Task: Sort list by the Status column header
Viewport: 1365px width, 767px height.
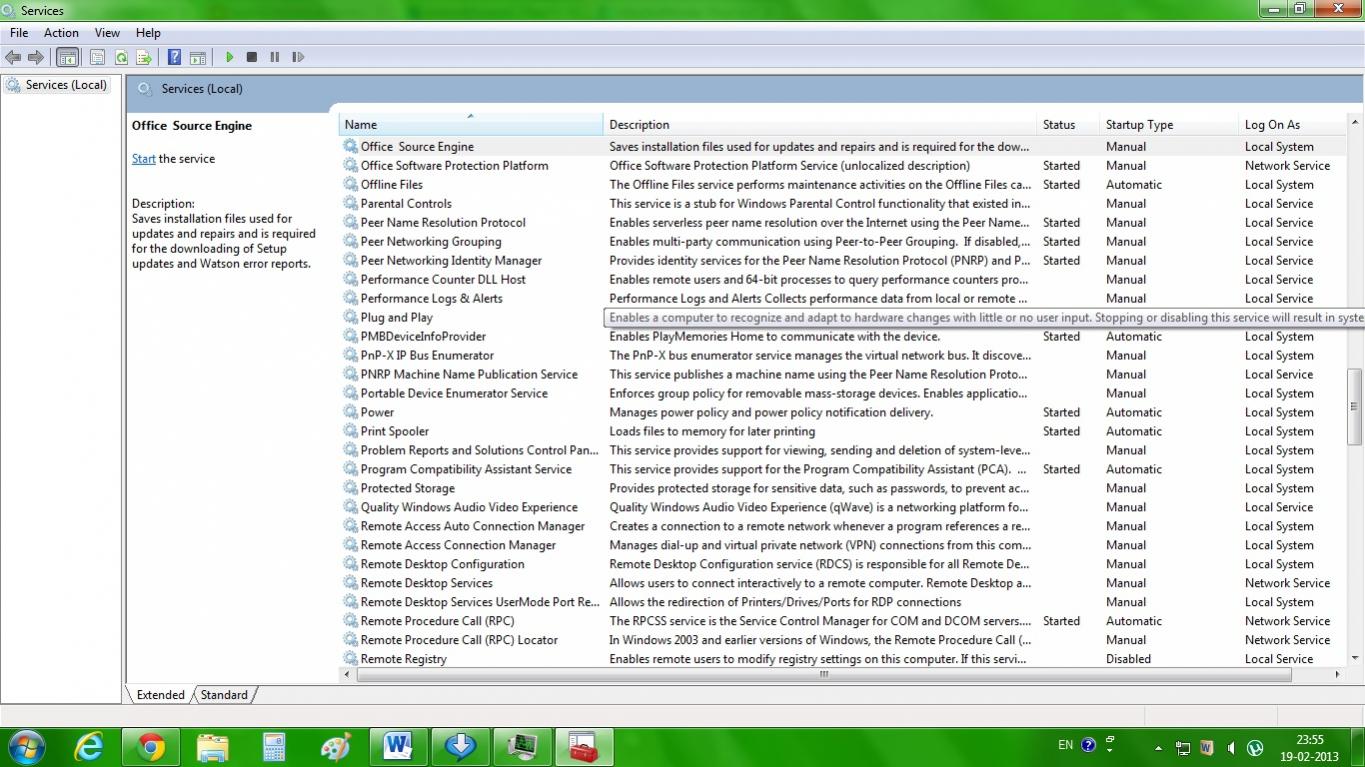Action: pyautogui.click(x=1068, y=125)
